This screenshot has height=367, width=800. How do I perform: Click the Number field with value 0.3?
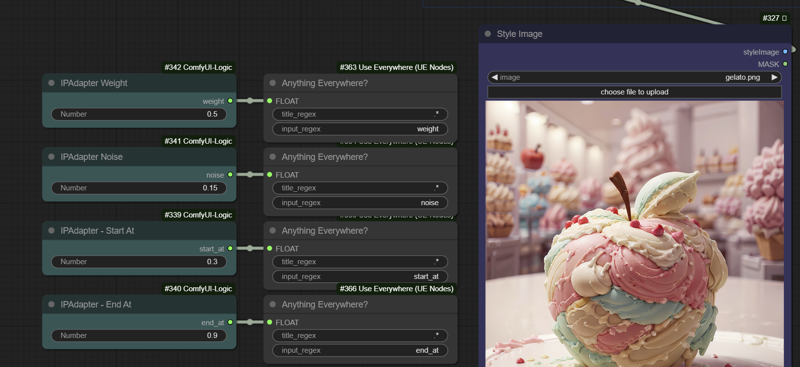pyautogui.click(x=139, y=262)
